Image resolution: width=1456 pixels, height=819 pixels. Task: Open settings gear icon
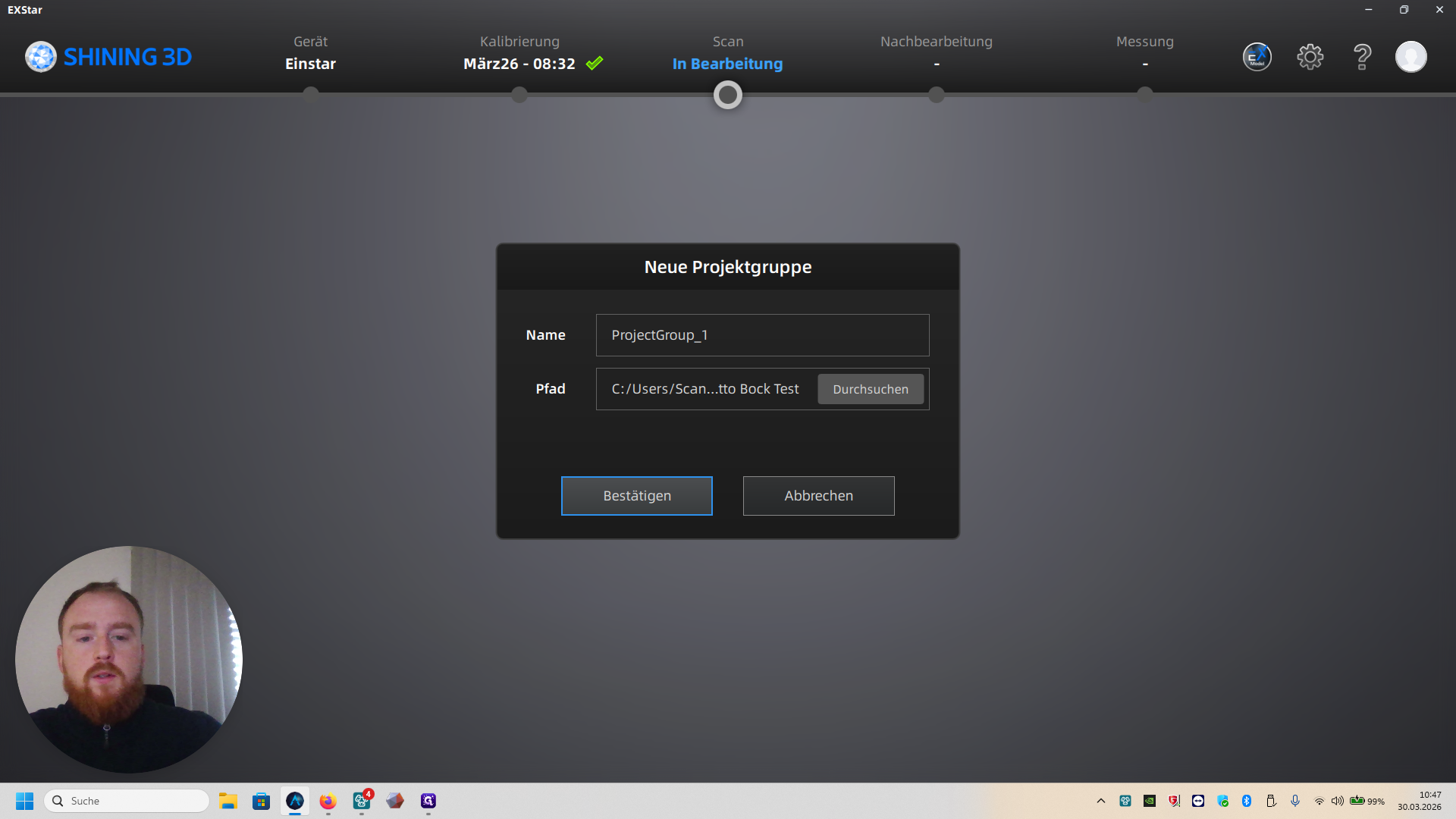point(1310,57)
